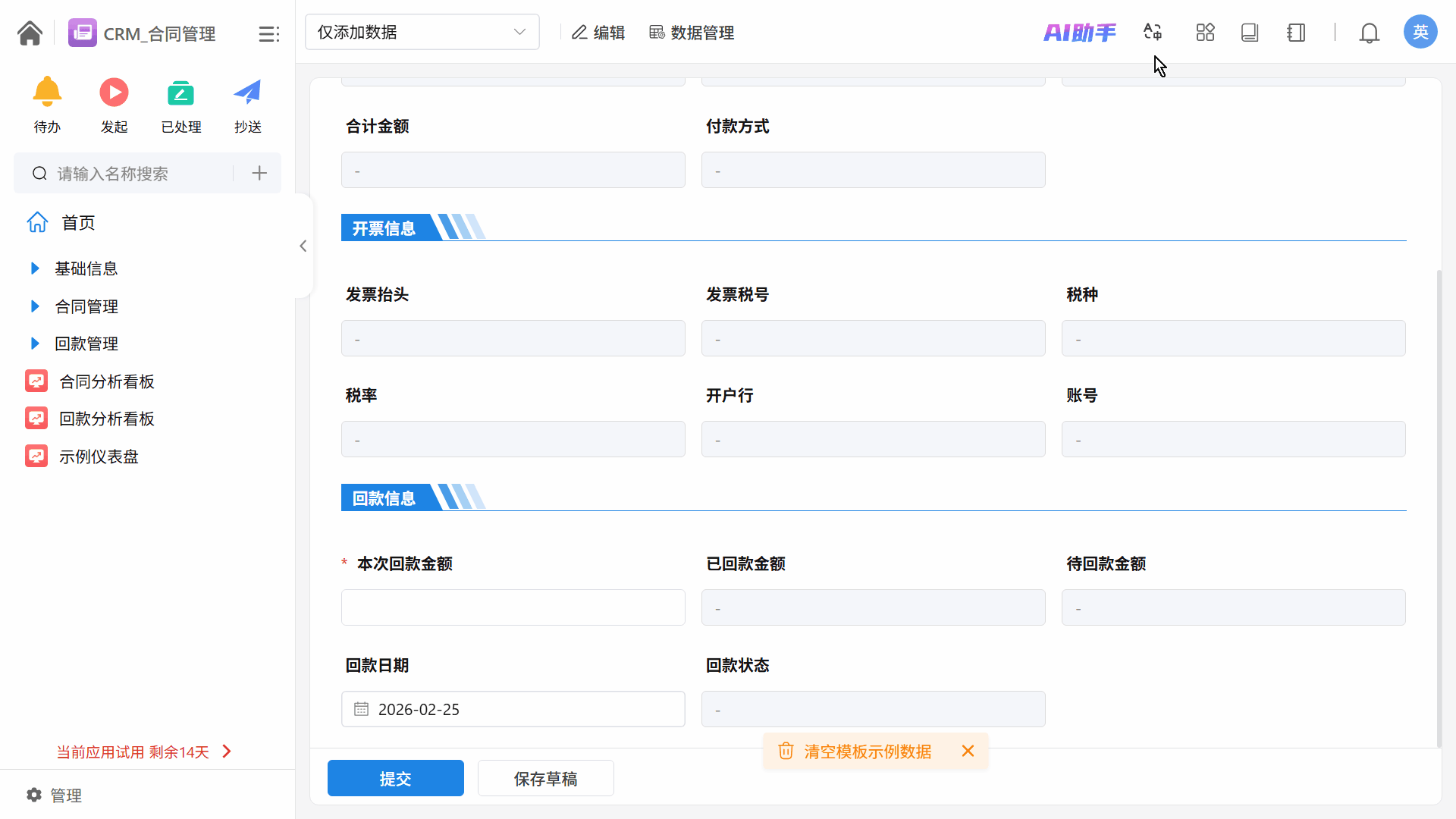Open the 抄送 paper plane shortcut

coord(247,93)
